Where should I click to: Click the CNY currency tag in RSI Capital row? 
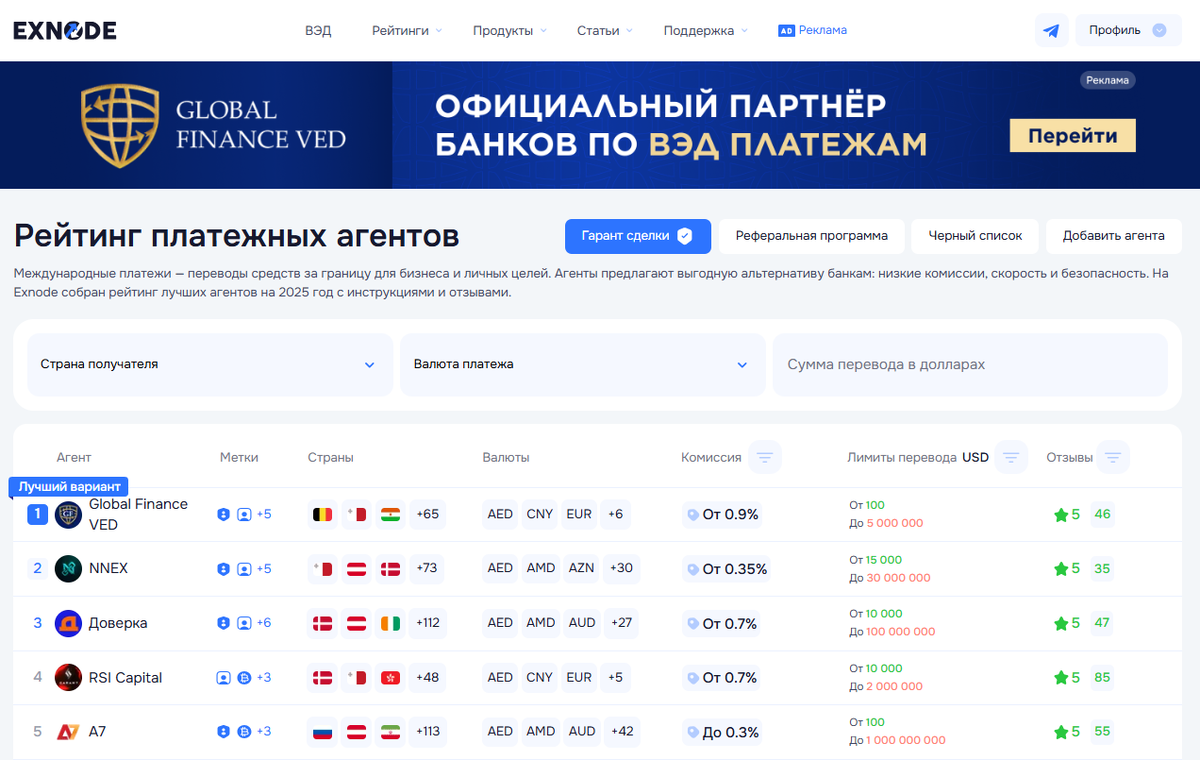[x=539, y=677]
